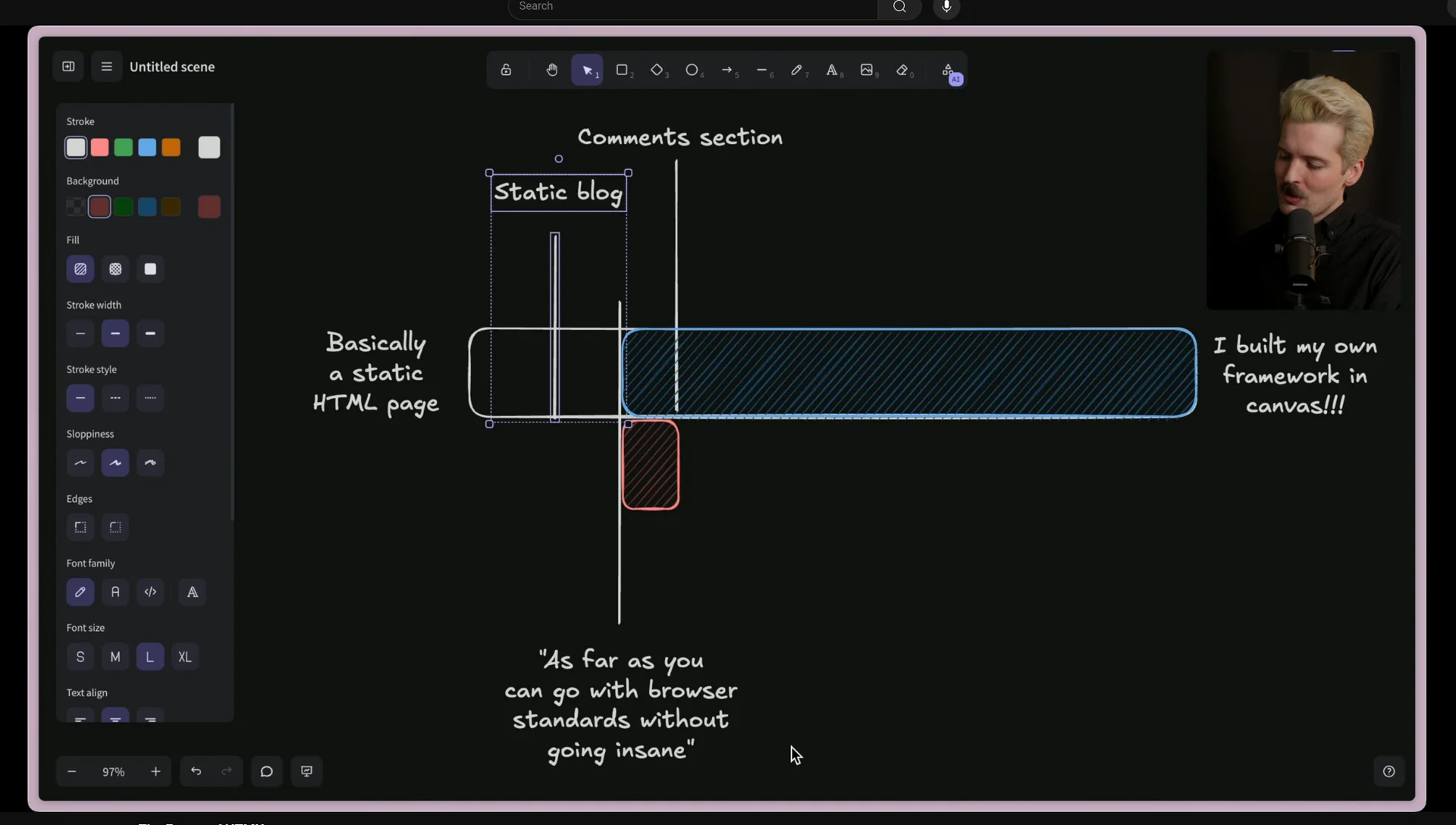This screenshot has width=1456, height=825.
Task: Toggle the keep-tool-active lock
Action: coord(506,70)
